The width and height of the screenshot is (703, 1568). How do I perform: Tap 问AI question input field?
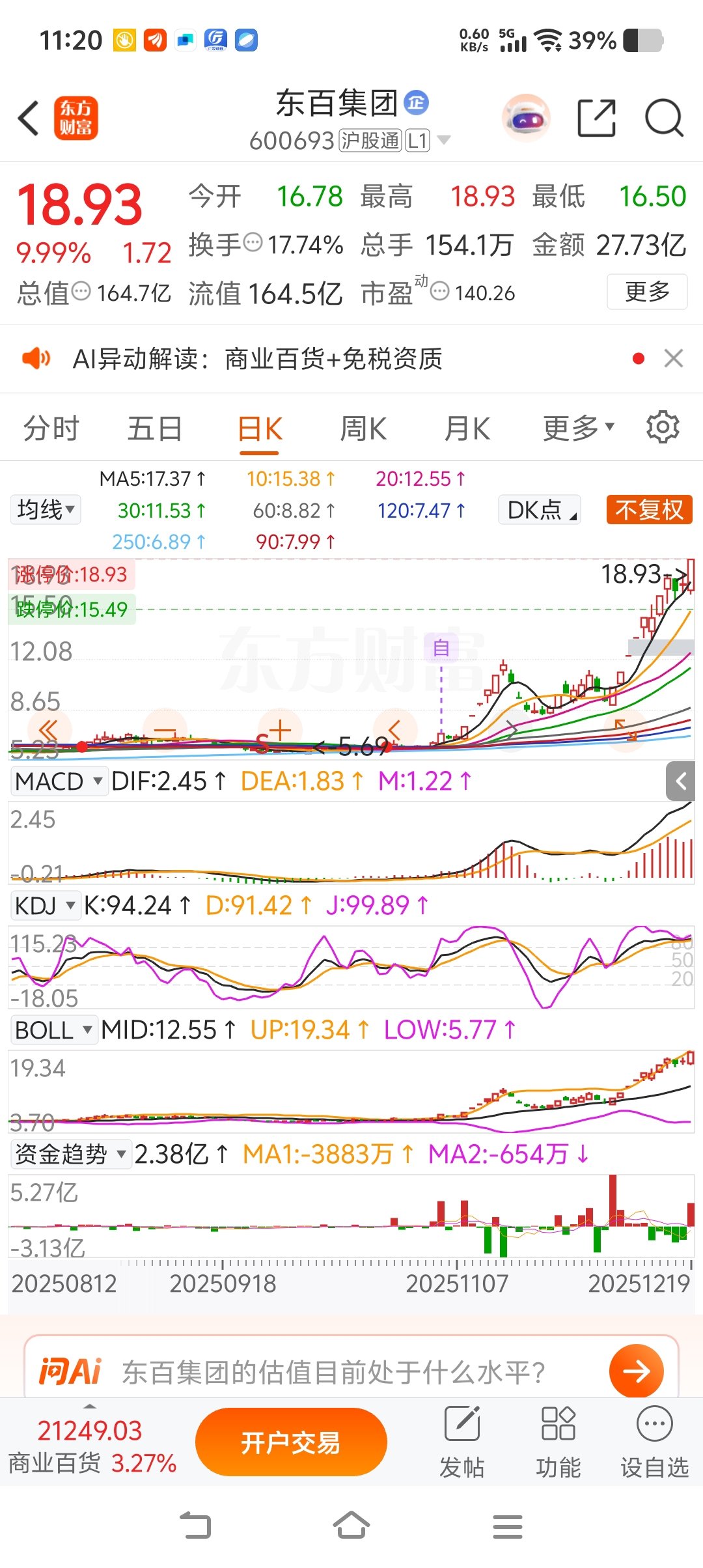[351, 1371]
